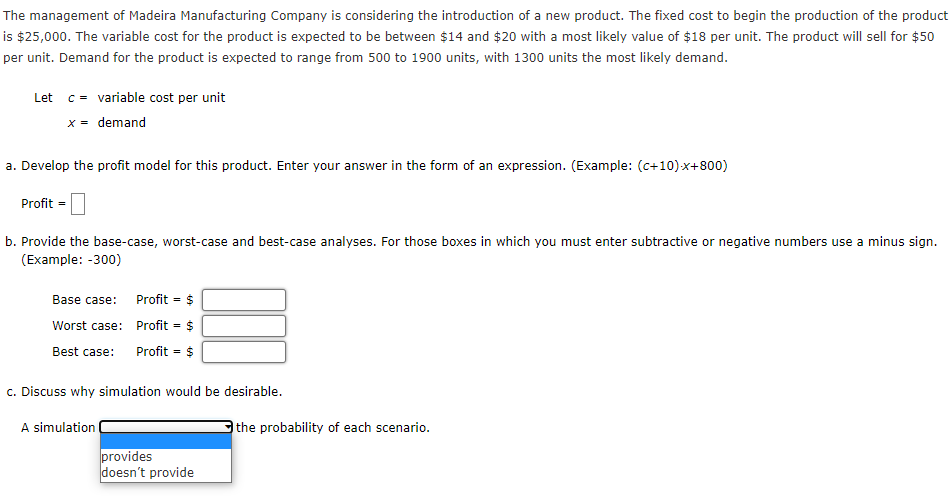The image size is (952, 498).
Task: Click the "x = demand" definition line
Action: click(107, 123)
